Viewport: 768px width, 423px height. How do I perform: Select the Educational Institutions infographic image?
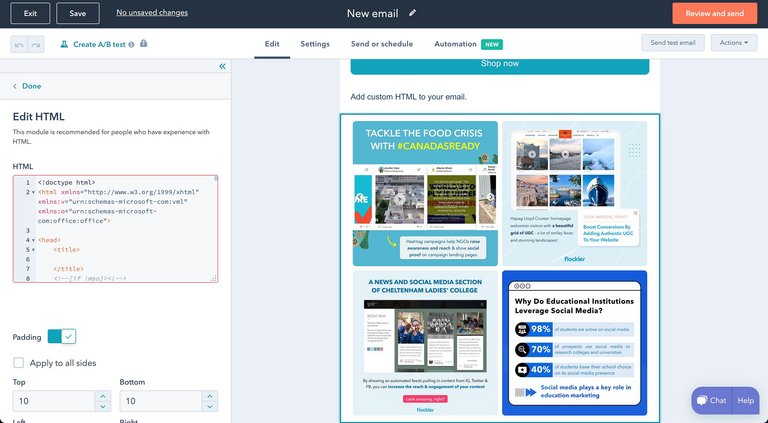coord(575,343)
